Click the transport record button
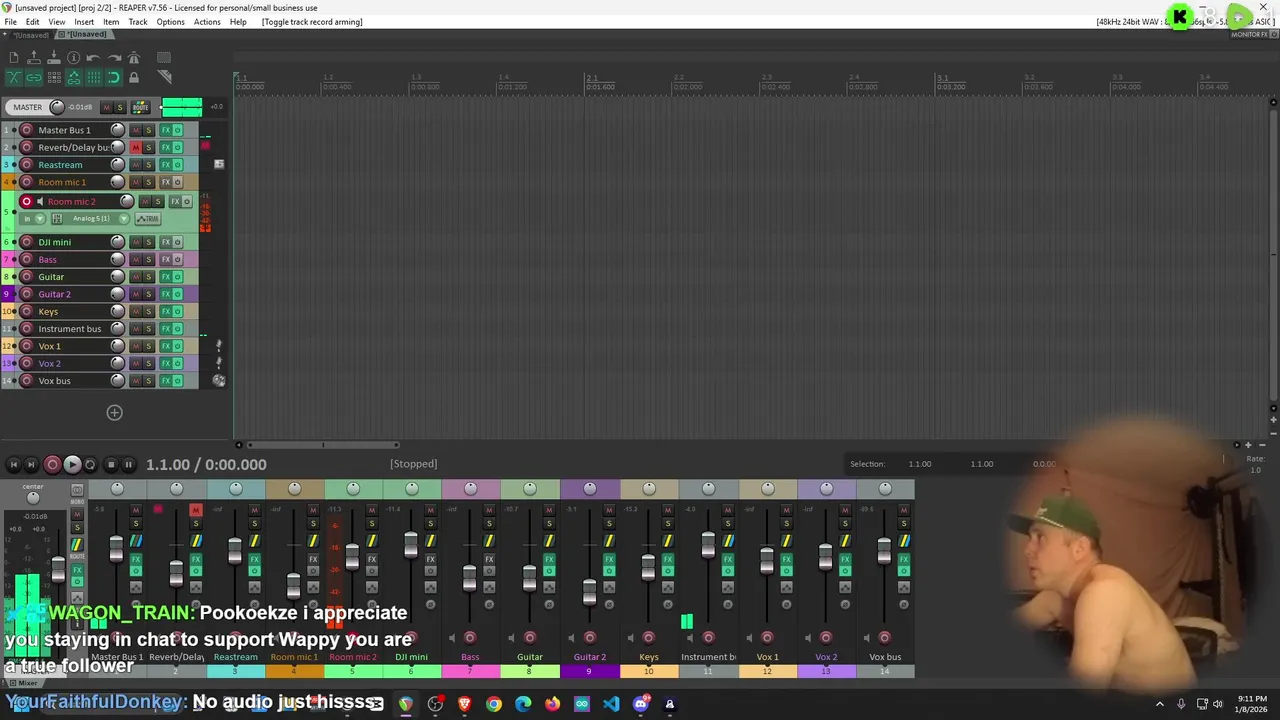 [x=52, y=464]
